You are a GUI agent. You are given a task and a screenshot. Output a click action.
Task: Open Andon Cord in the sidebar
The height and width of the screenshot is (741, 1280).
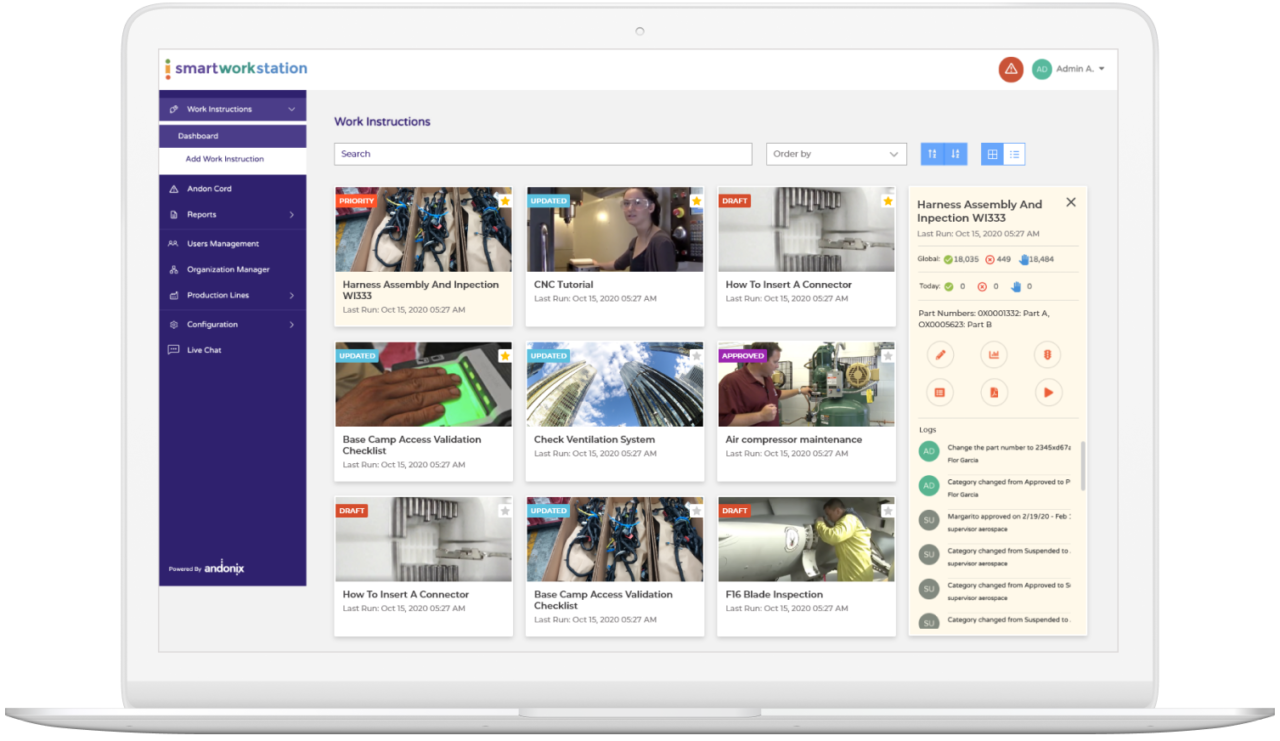[209, 189]
